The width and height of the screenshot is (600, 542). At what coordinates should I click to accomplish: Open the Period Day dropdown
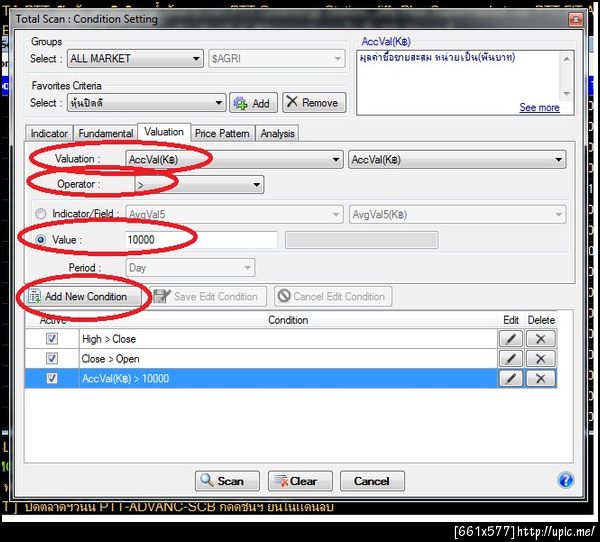point(190,268)
